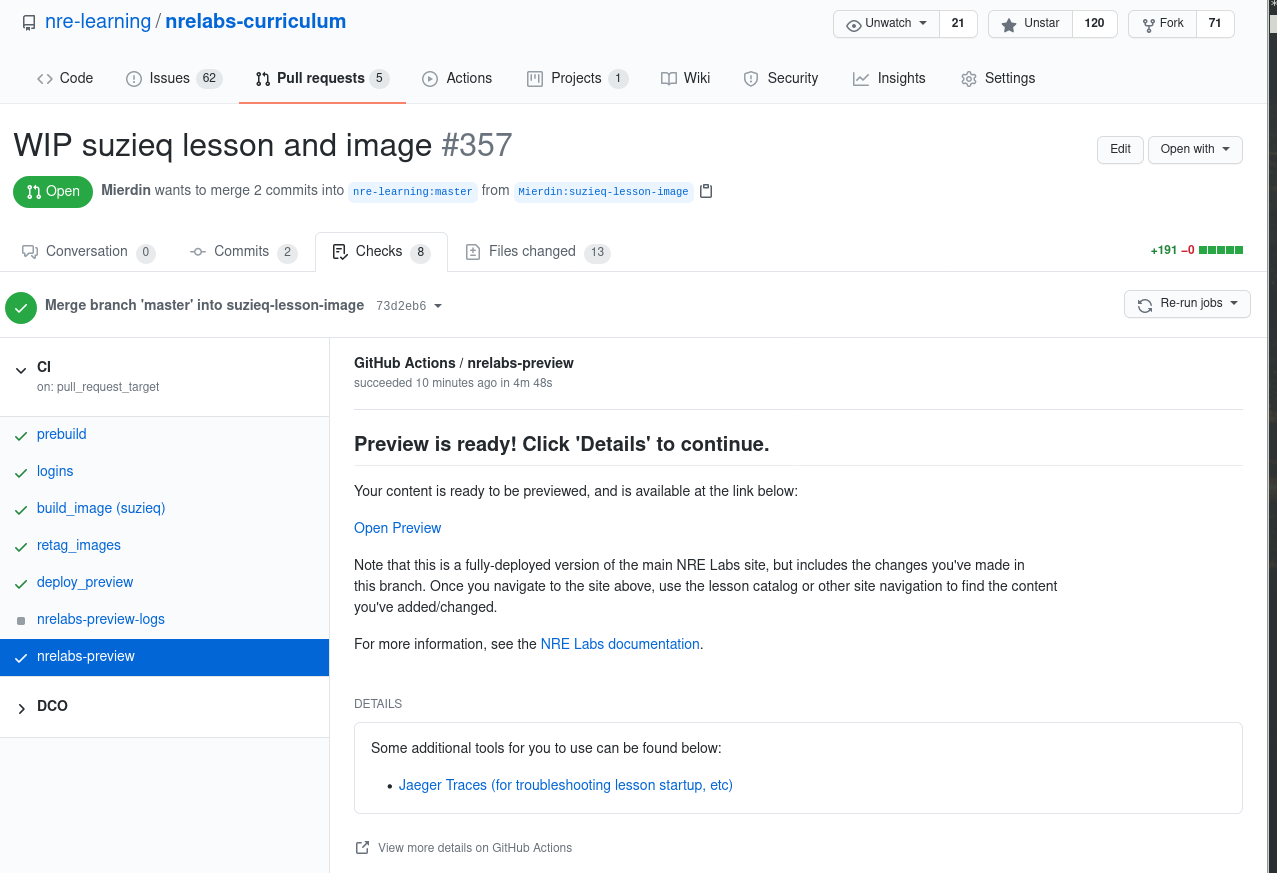Screen dimensions: 1277x873
Task: Open the Unwatch notifications dropdown
Action: click(886, 24)
